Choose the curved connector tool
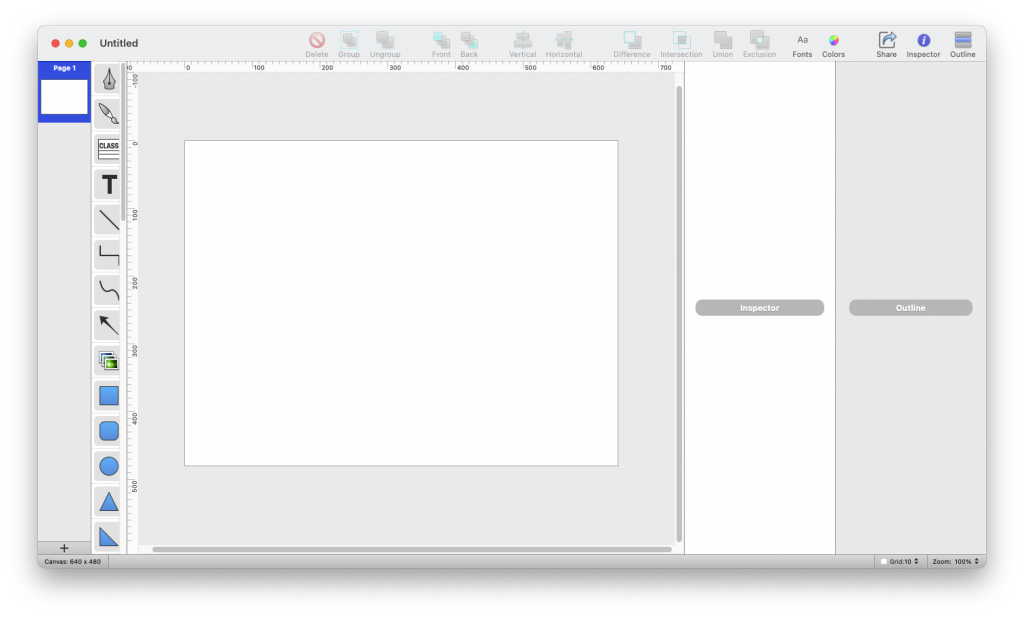The height and width of the screenshot is (618, 1024). 108,290
